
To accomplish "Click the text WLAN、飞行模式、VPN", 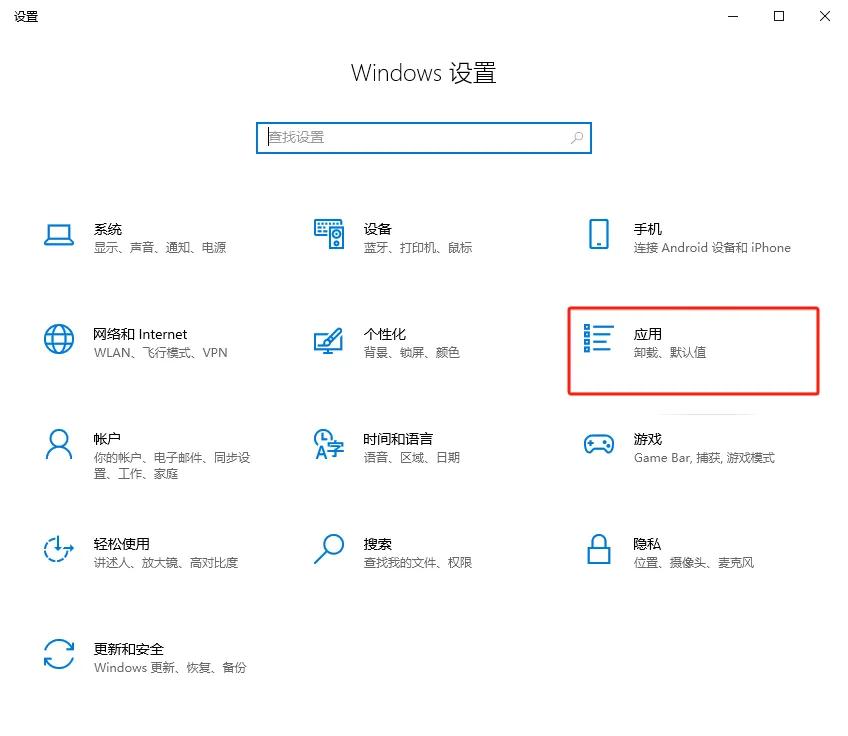I will [x=160, y=353].
